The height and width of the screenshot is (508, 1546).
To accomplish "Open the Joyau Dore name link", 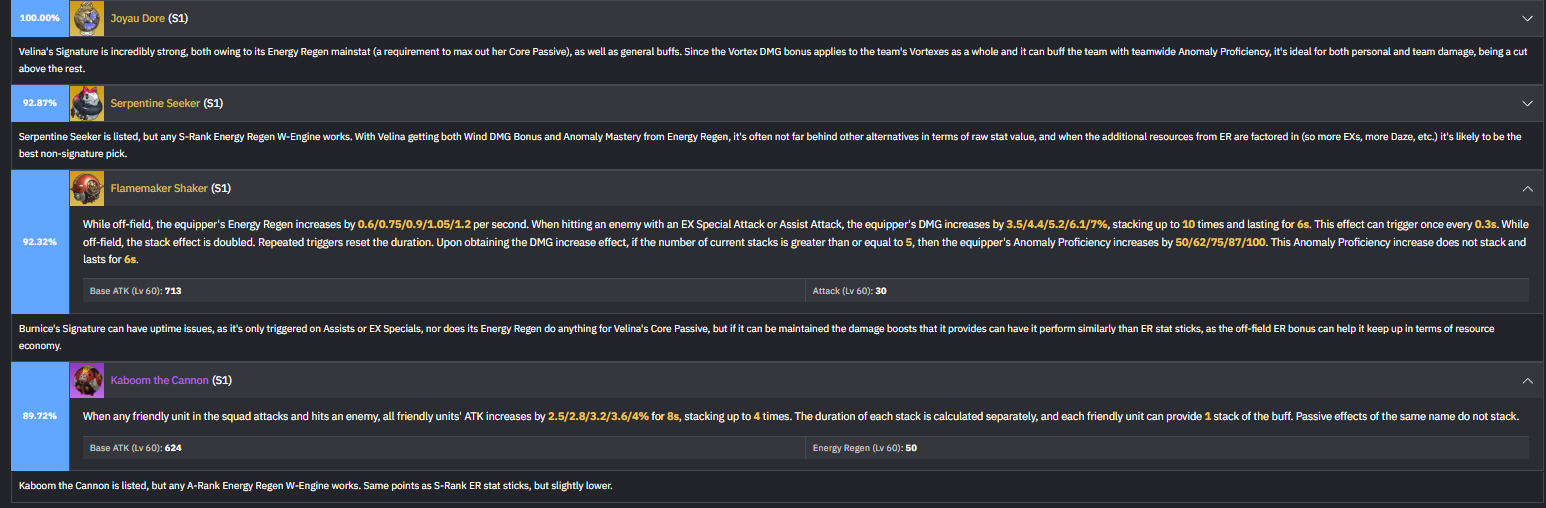I will pos(137,18).
